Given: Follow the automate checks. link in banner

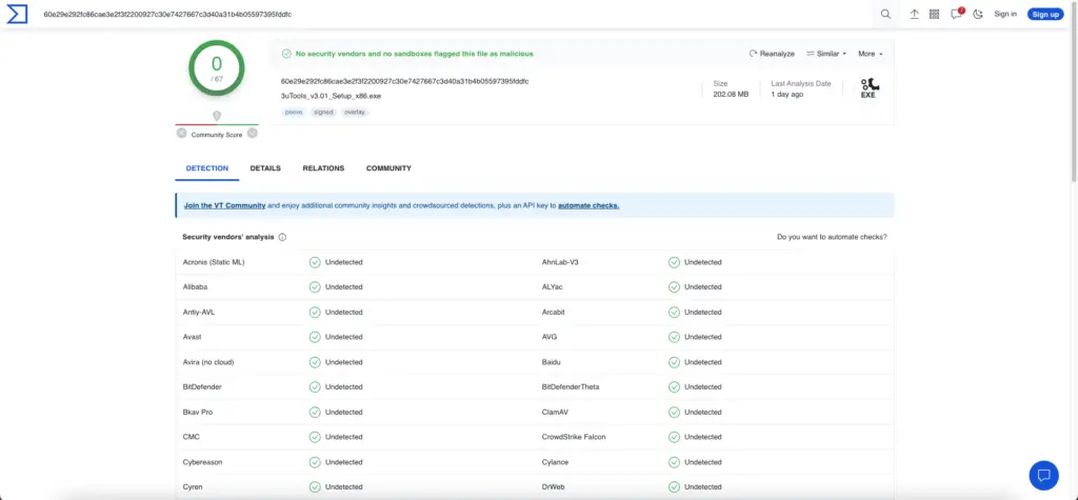Looking at the screenshot, I should [588, 206].
